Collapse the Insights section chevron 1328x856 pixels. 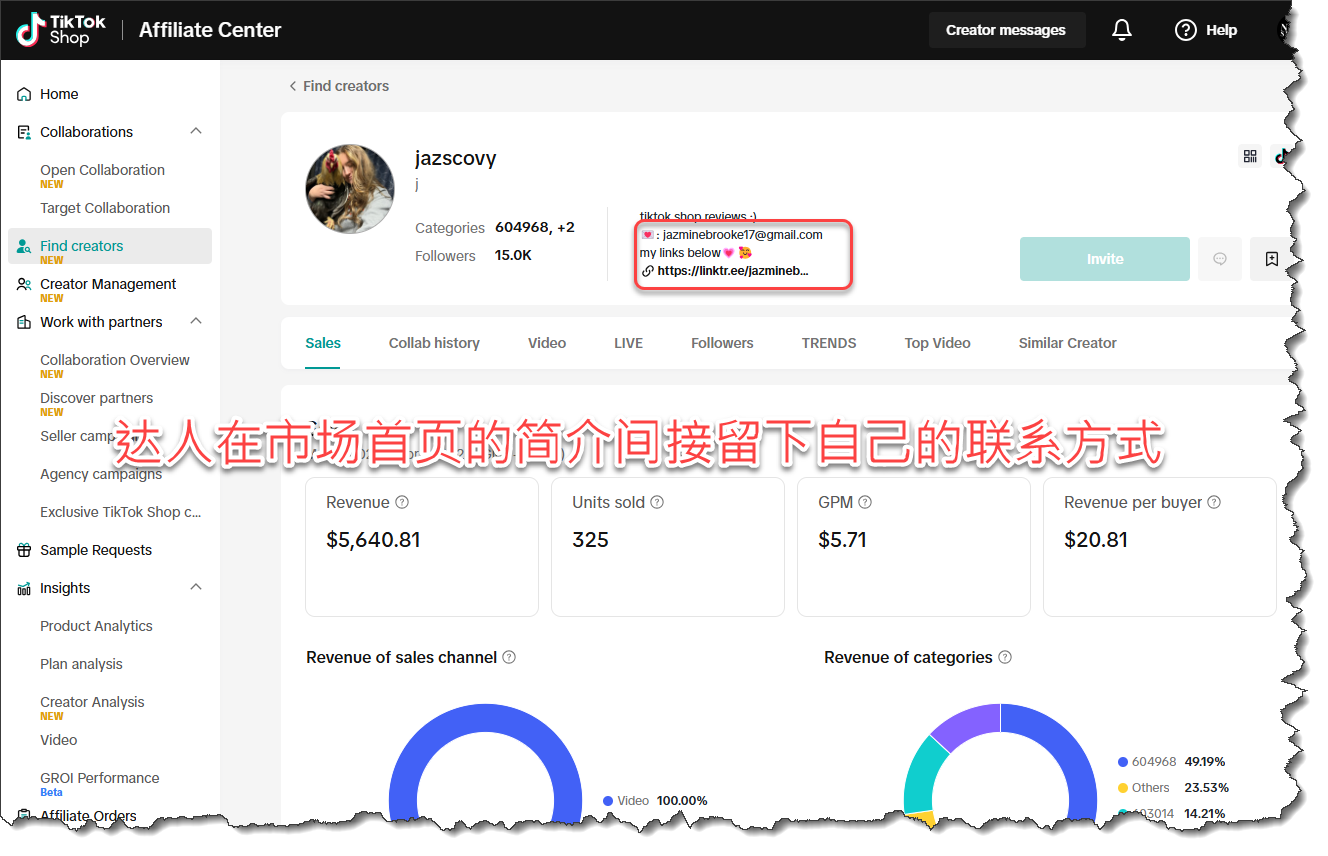tap(196, 587)
